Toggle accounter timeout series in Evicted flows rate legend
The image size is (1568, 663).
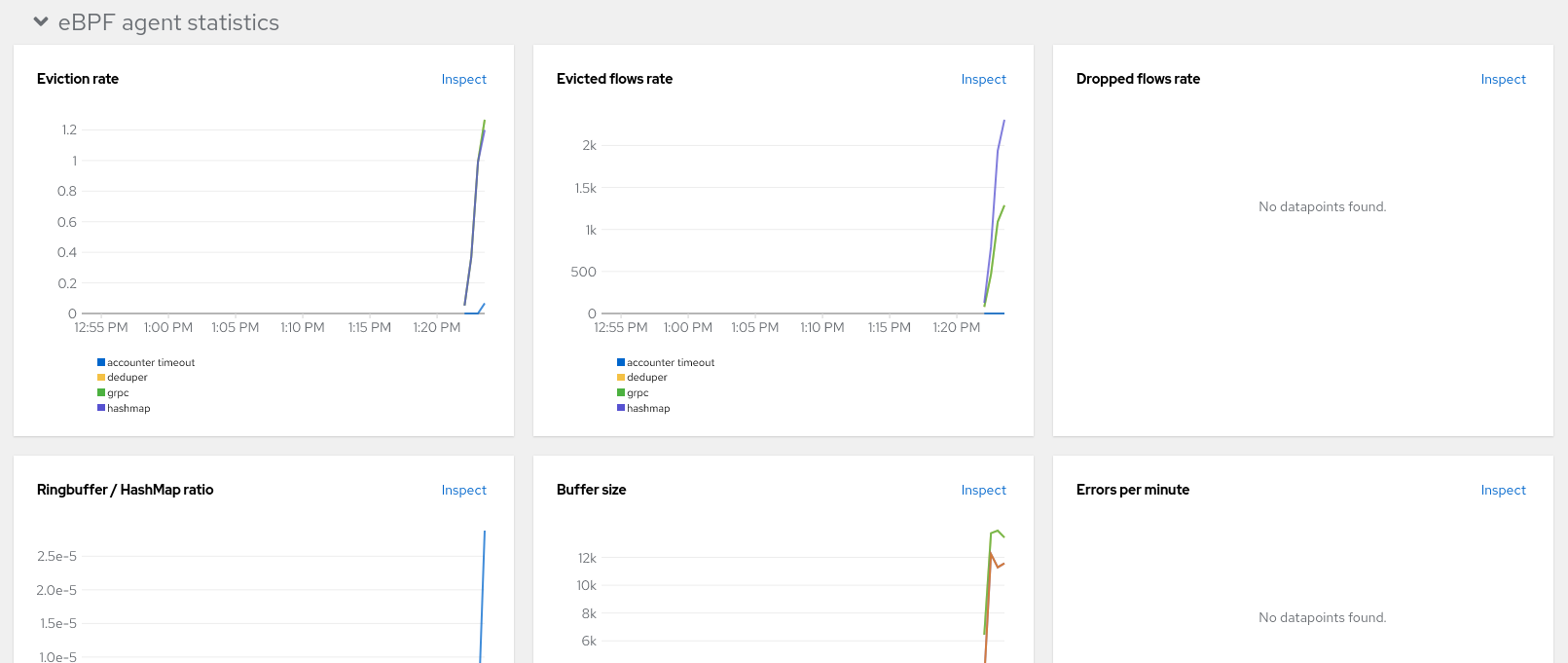click(x=671, y=362)
